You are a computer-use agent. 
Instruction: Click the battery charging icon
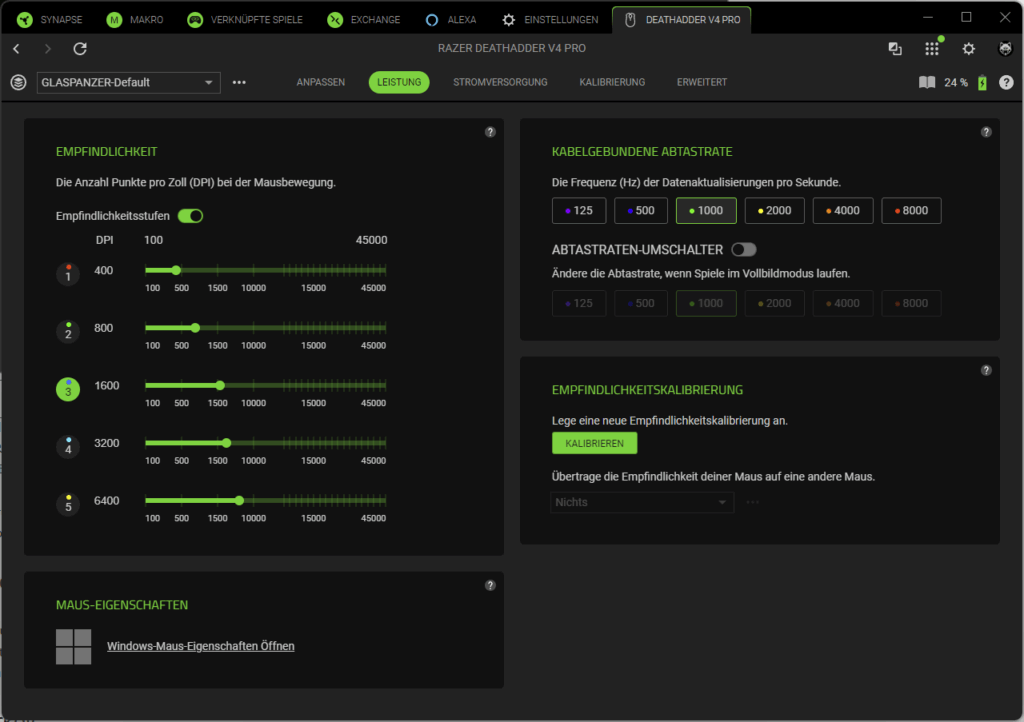[x=982, y=82]
